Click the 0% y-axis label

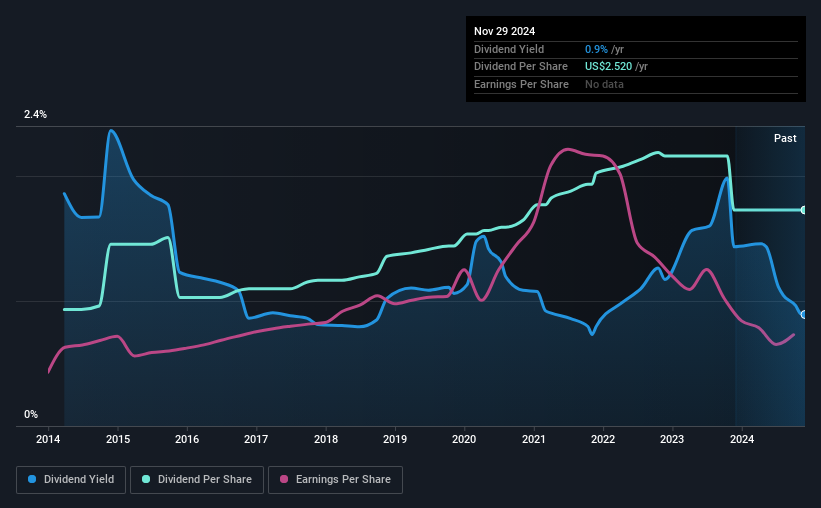point(31,414)
